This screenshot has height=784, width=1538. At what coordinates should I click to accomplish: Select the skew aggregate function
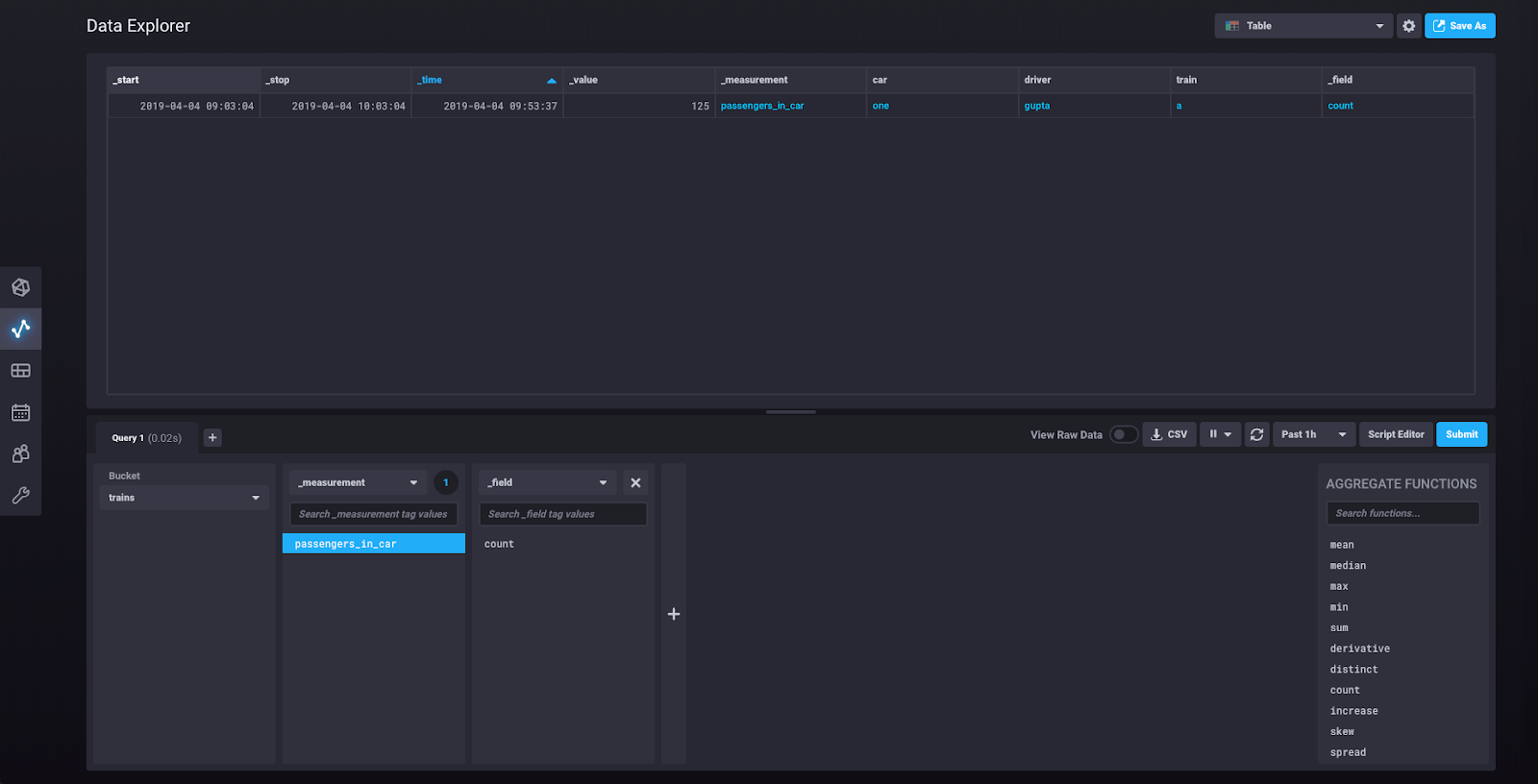[x=1342, y=731]
